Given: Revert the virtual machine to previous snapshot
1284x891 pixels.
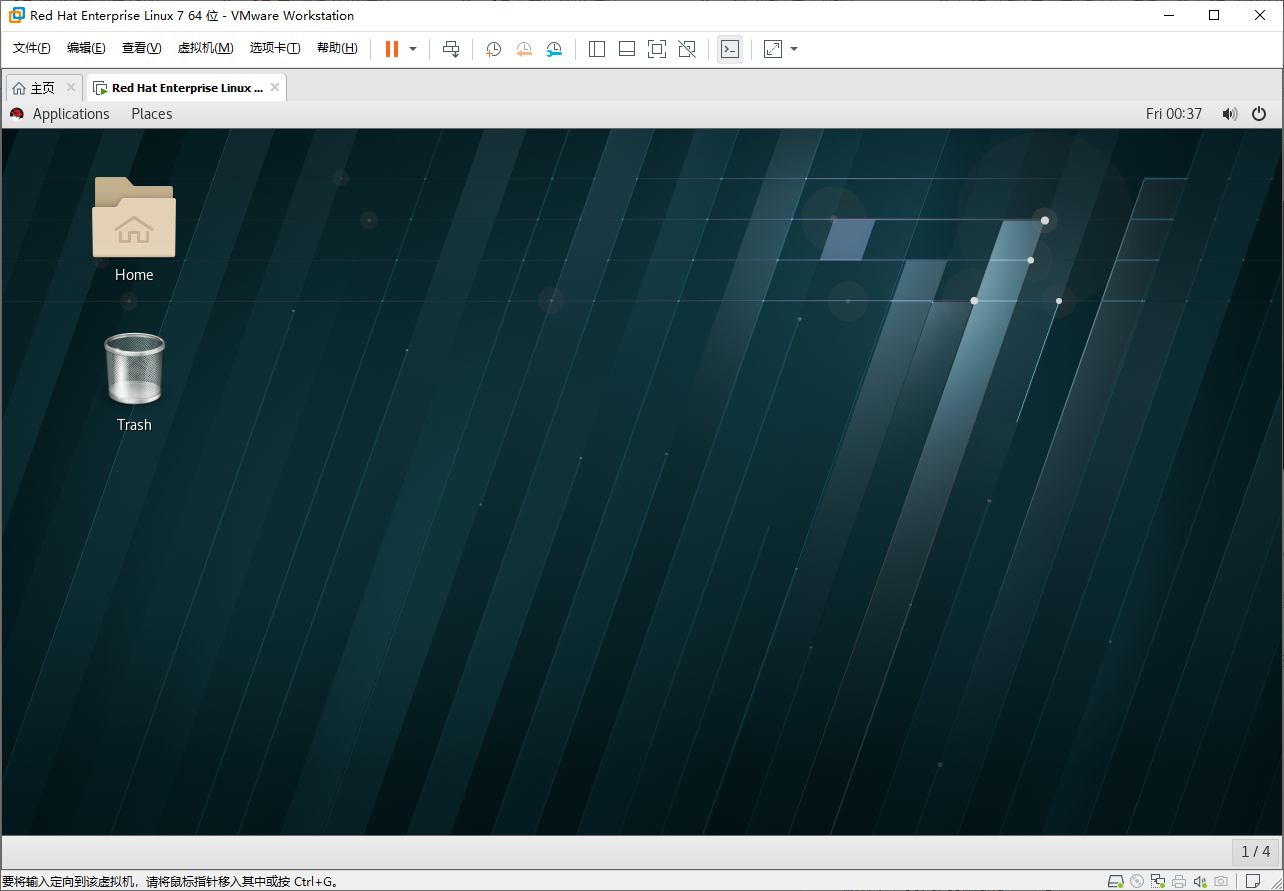Looking at the screenshot, I should 524,49.
